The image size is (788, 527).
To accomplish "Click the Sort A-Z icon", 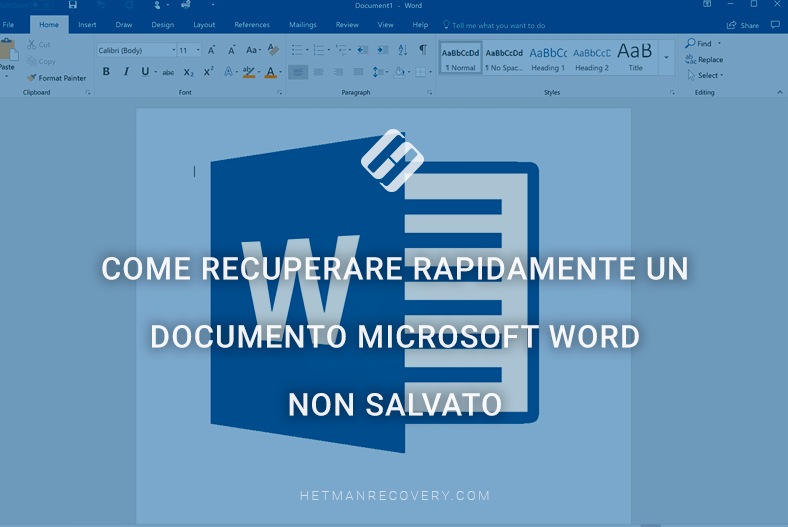I will [x=403, y=50].
